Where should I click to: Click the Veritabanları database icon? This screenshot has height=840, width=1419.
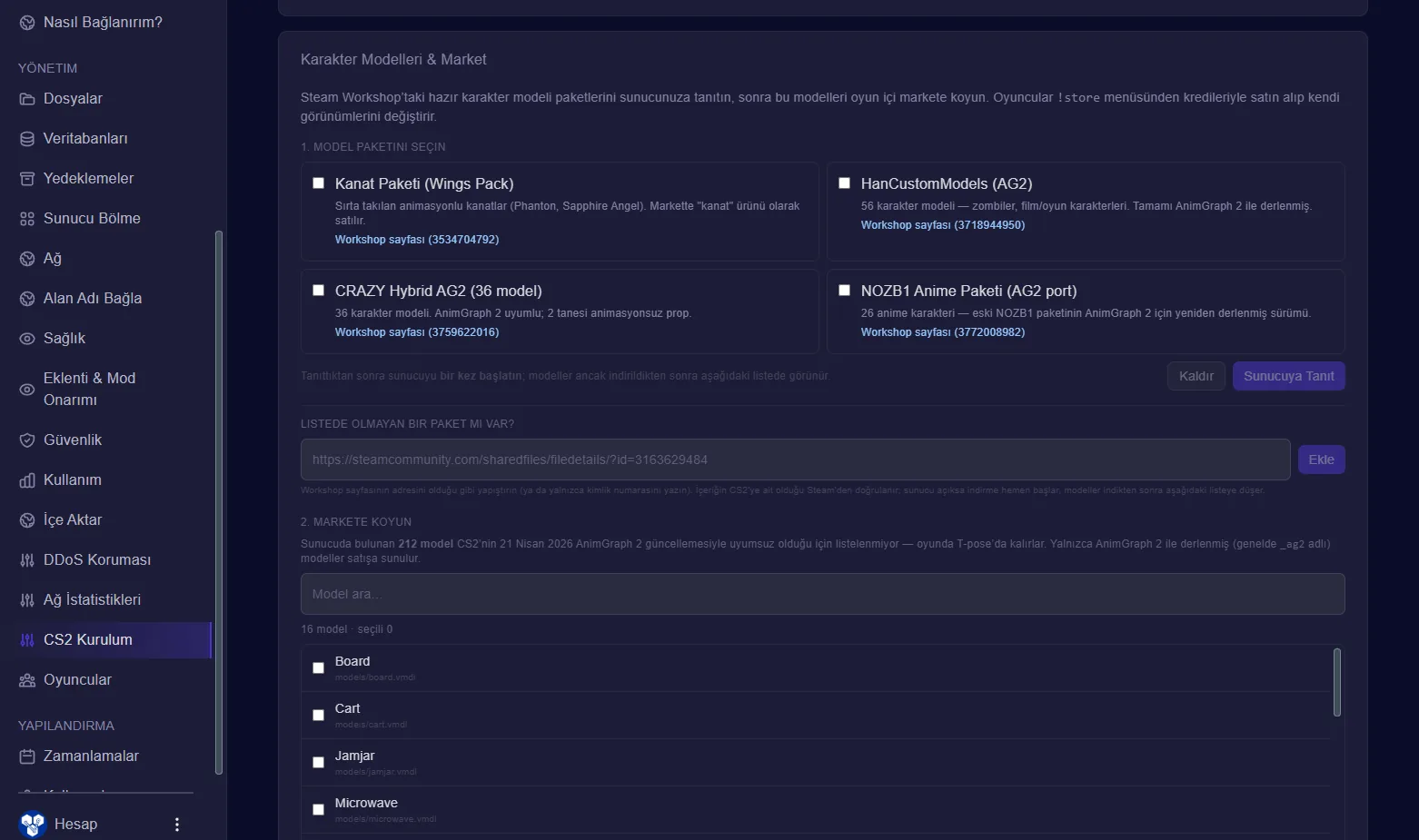tap(27, 139)
